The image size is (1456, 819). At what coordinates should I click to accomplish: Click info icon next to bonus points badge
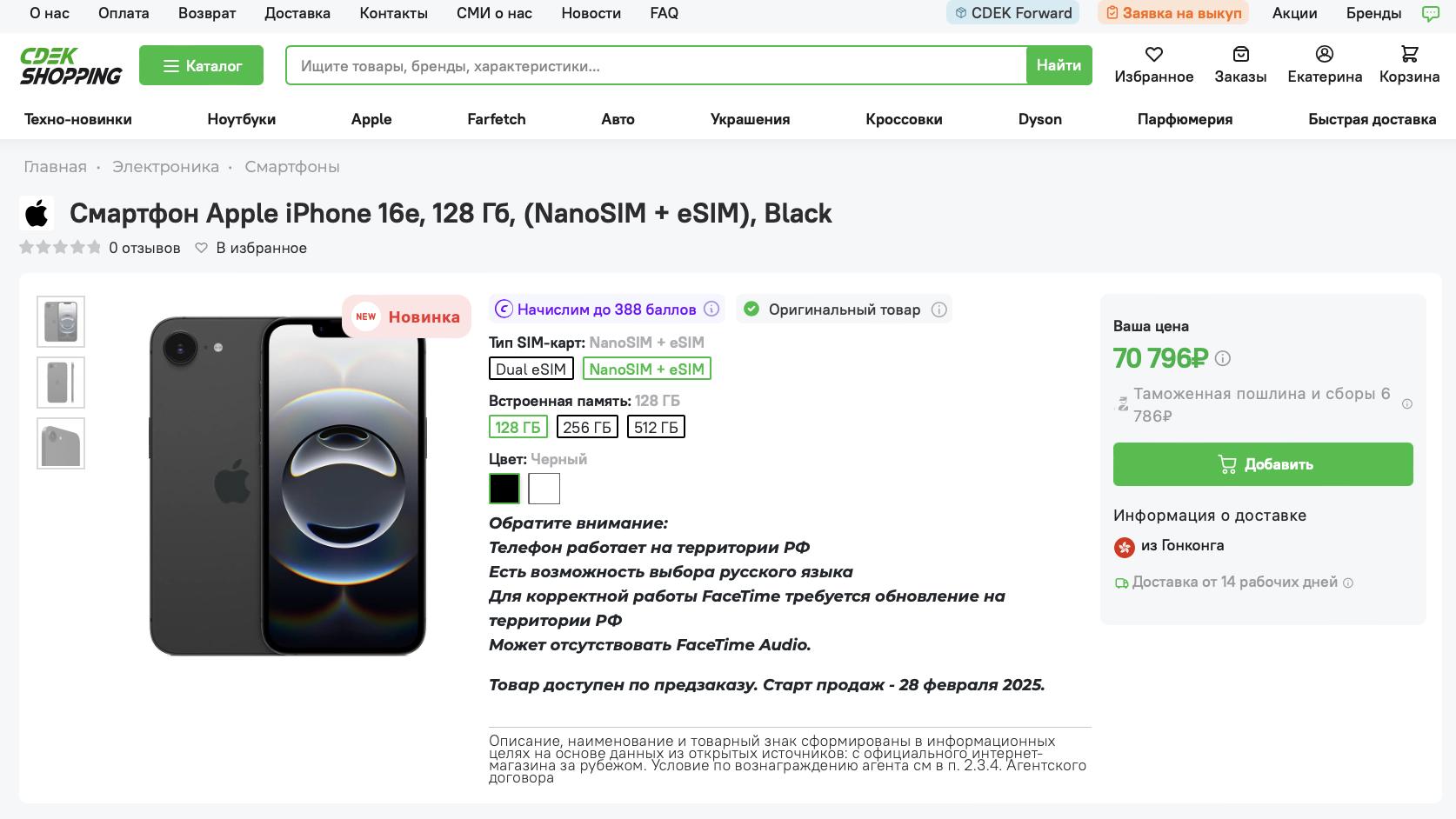pyautogui.click(x=711, y=310)
